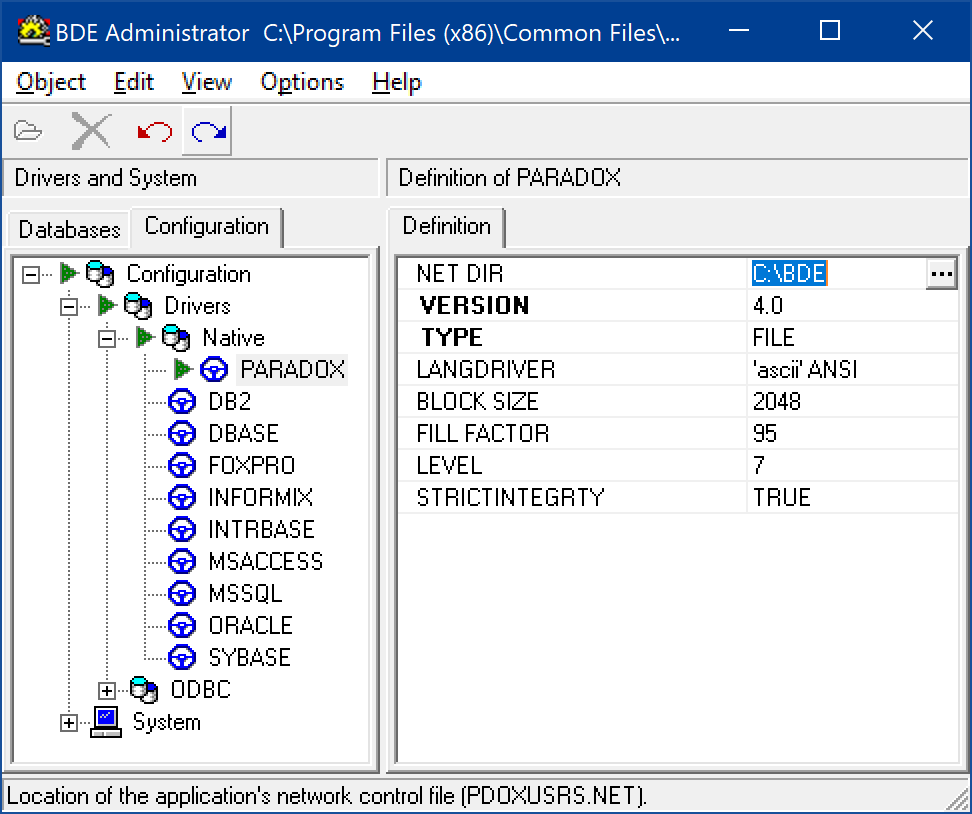The image size is (972, 814).
Task: Click the BLOCK SIZE parameter name
Action: [x=477, y=402]
